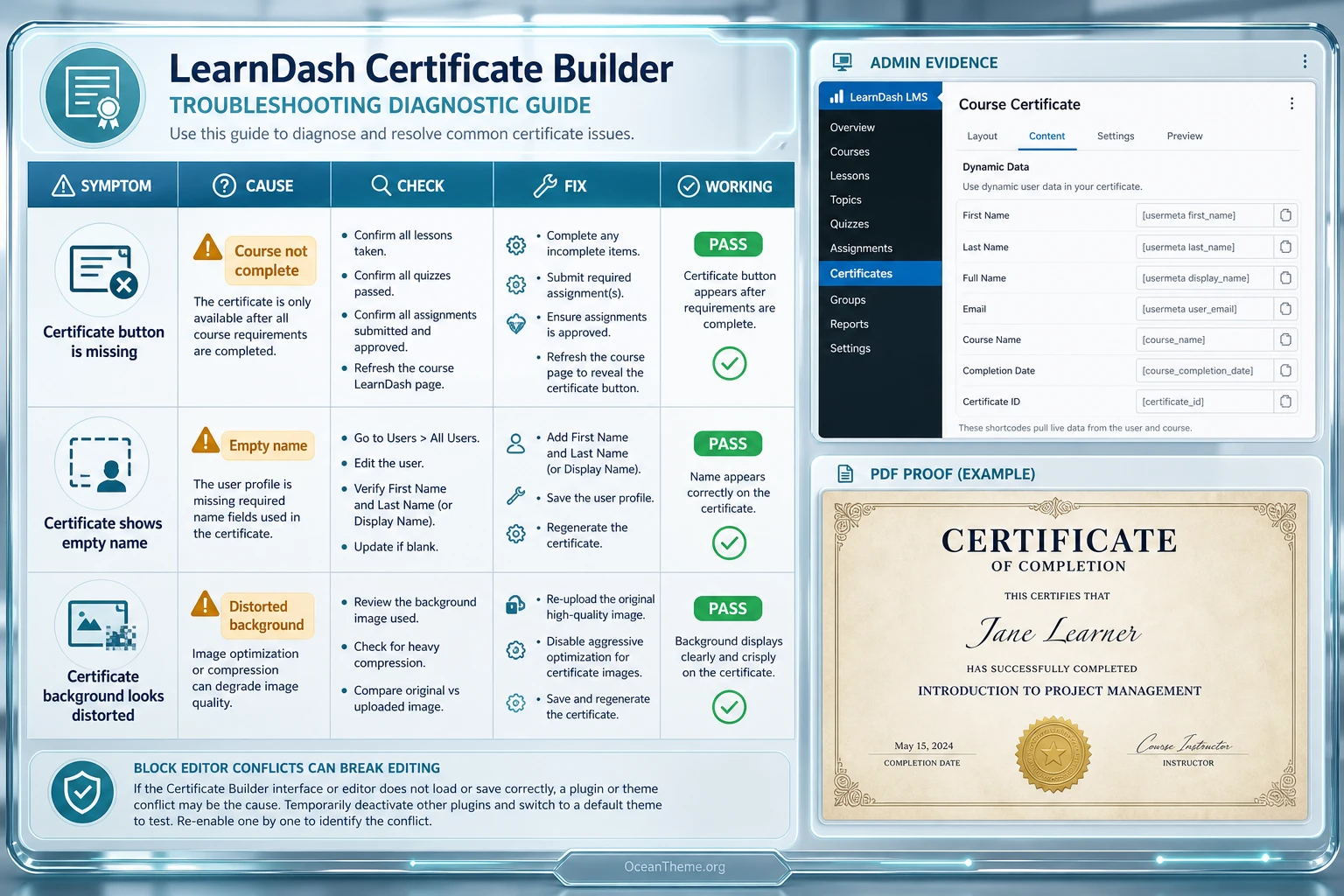This screenshot has height=896, width=1344.
Task: Click the green checkmark under Certificate button appears
Action: (729, 363)
